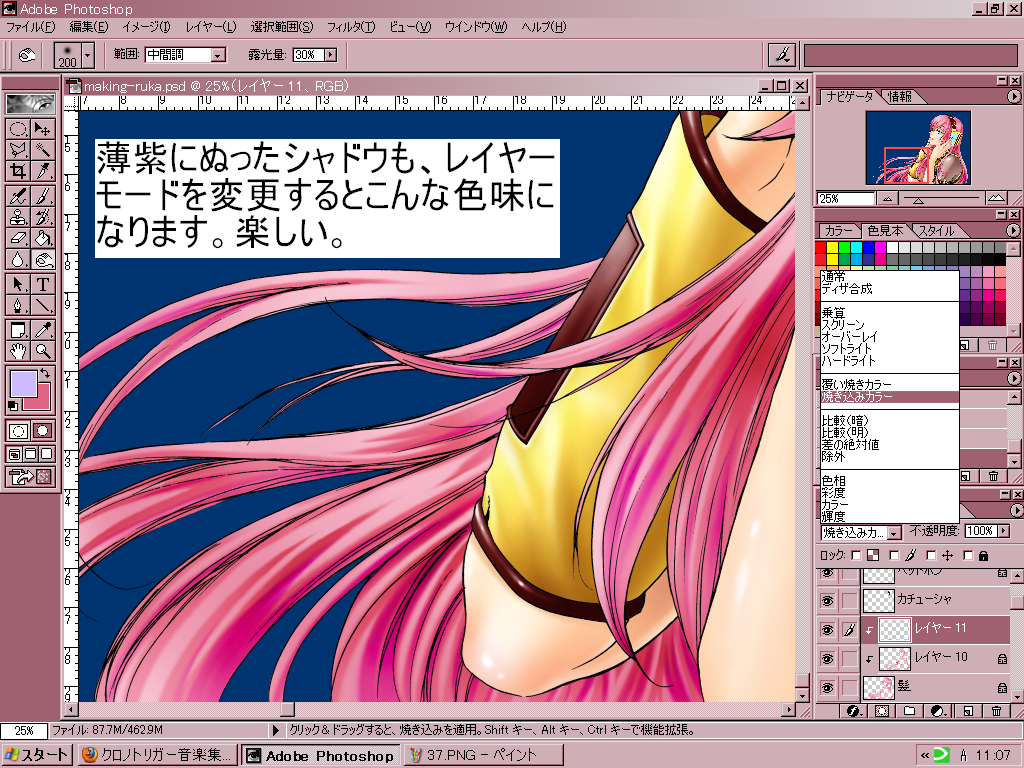The width and height of the screenshot is (1024, 768).
Task: Select the Paint Bucket tool
Action: [x=43, y=238]
